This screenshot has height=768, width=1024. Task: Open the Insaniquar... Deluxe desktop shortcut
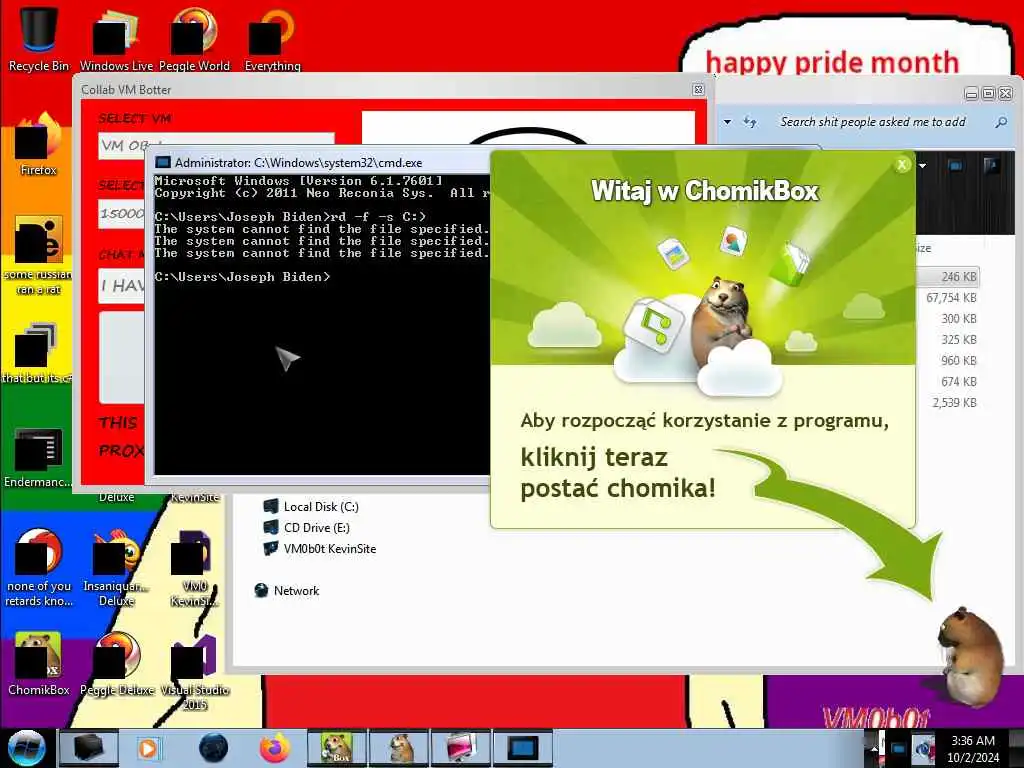(116, 567)
